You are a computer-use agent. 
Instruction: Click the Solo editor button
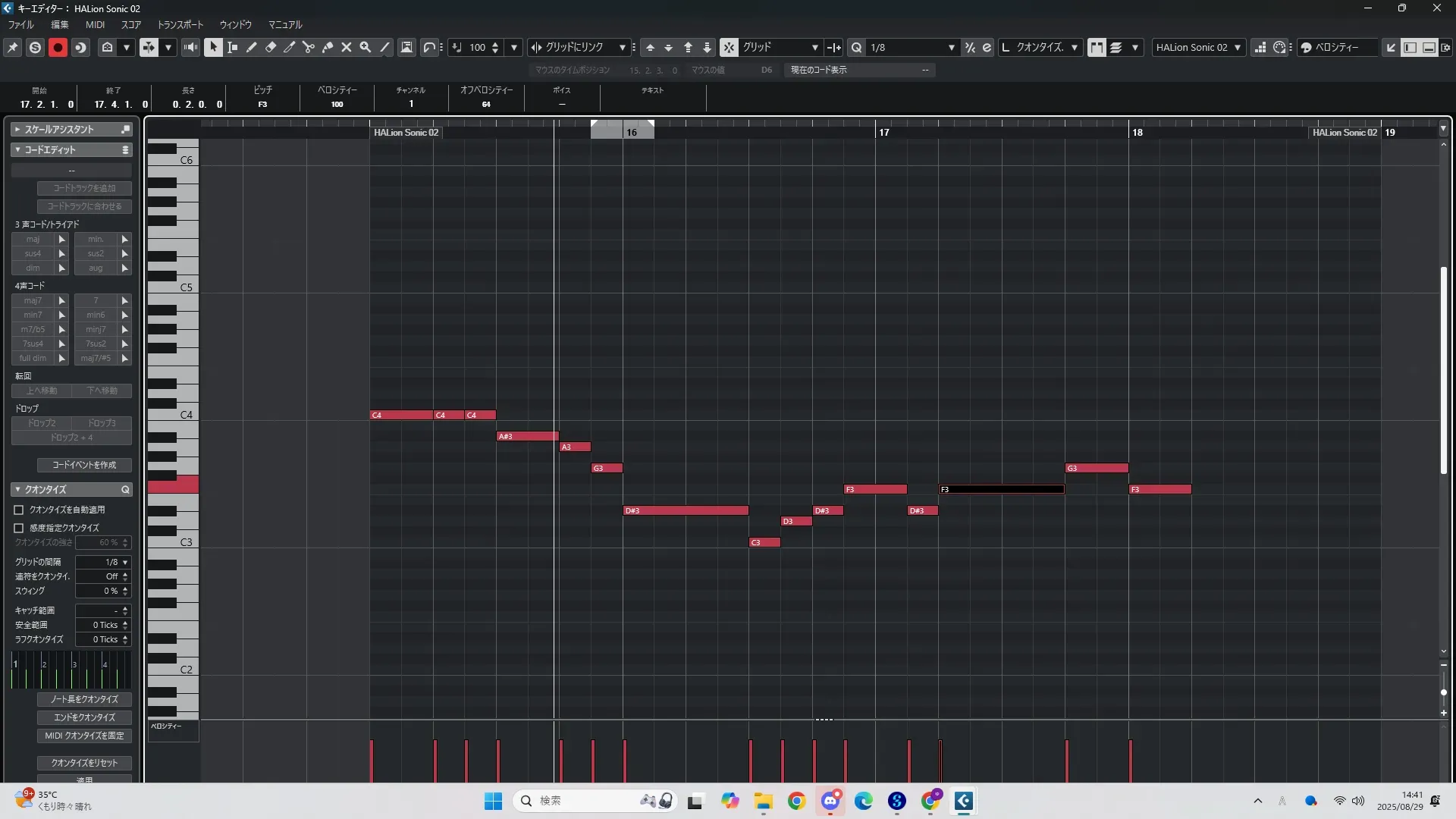click(x=35, y=47)
